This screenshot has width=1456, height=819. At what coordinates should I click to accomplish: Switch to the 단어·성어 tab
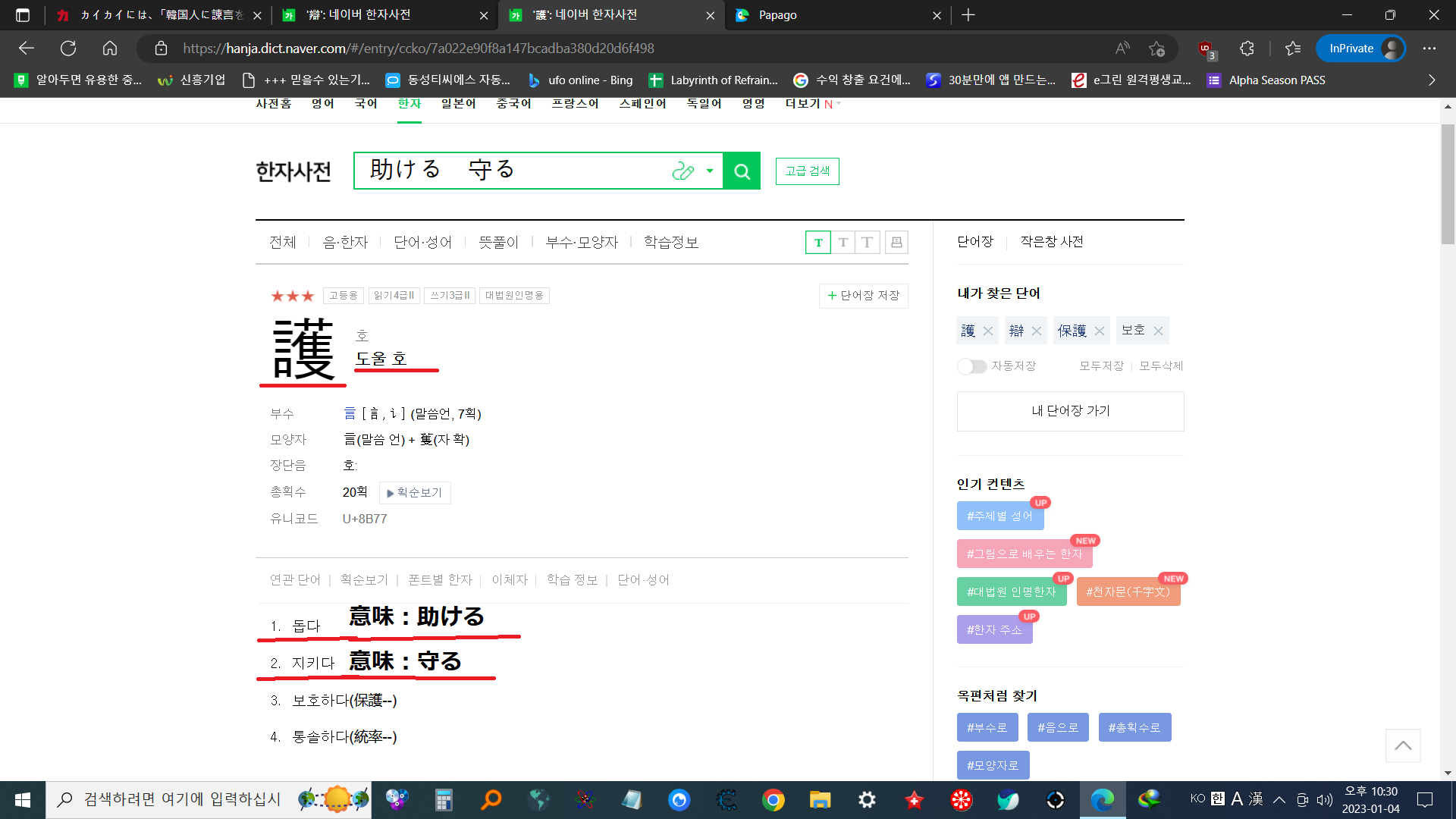(x=422, y=243)
